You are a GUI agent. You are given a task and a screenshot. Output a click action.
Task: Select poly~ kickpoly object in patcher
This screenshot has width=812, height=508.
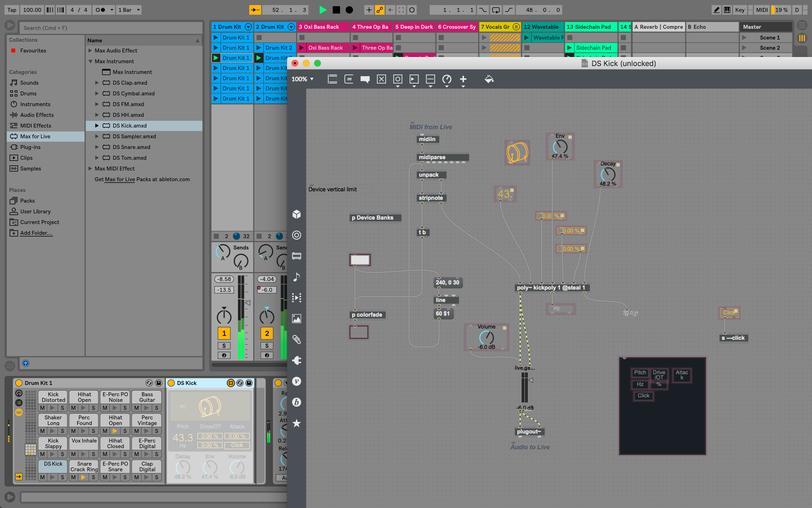pos(553,287)
